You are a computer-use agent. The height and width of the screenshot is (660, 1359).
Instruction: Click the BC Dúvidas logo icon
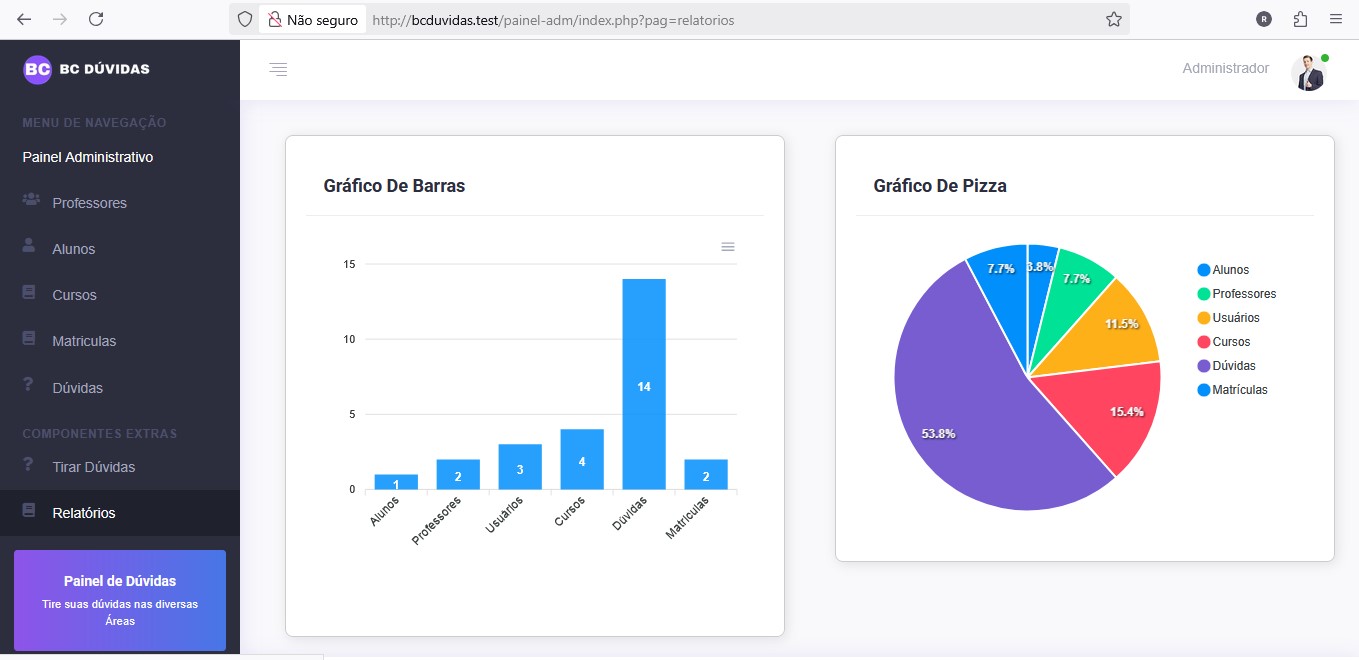(x=37, y=69)
